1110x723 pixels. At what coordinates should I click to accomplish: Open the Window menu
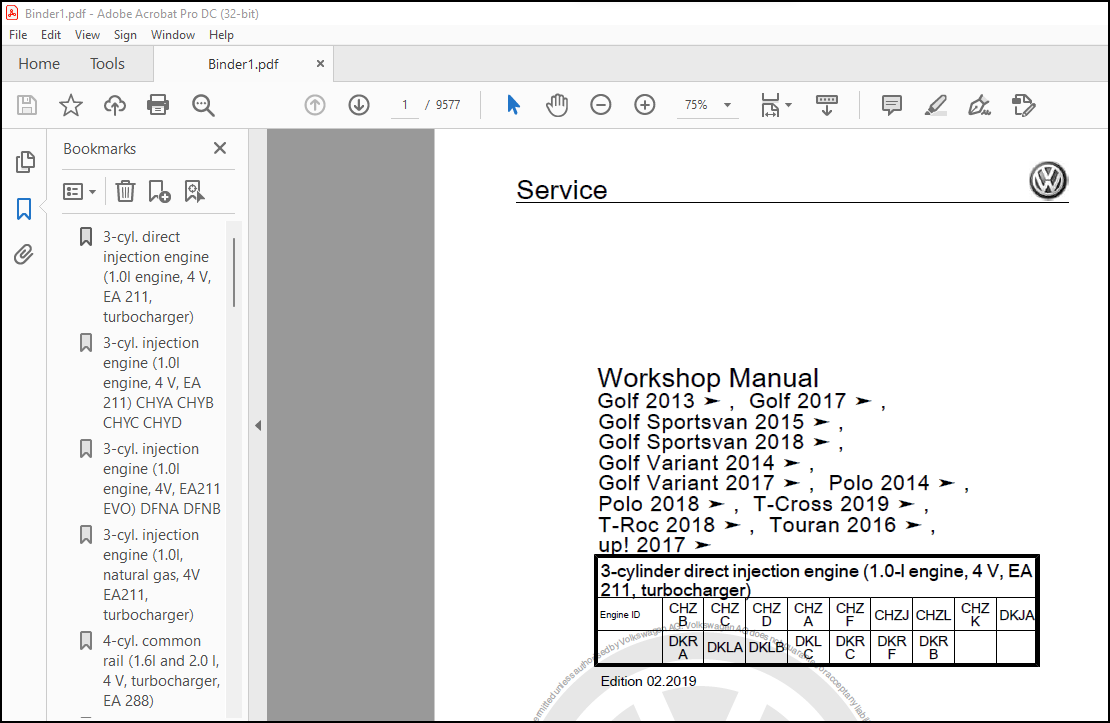pyautogui.click(x=173, y=35)
